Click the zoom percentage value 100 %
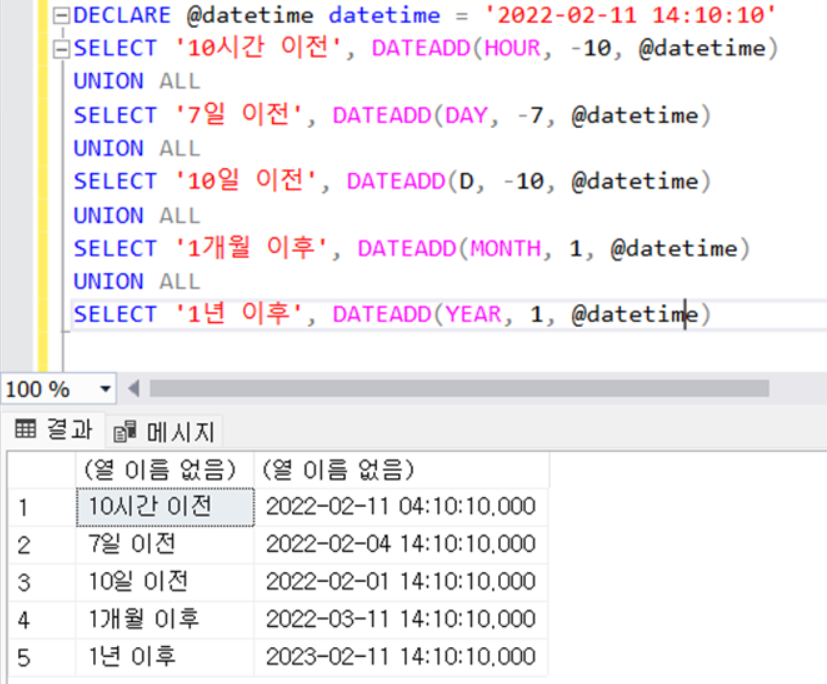 [x=37, y=390]
